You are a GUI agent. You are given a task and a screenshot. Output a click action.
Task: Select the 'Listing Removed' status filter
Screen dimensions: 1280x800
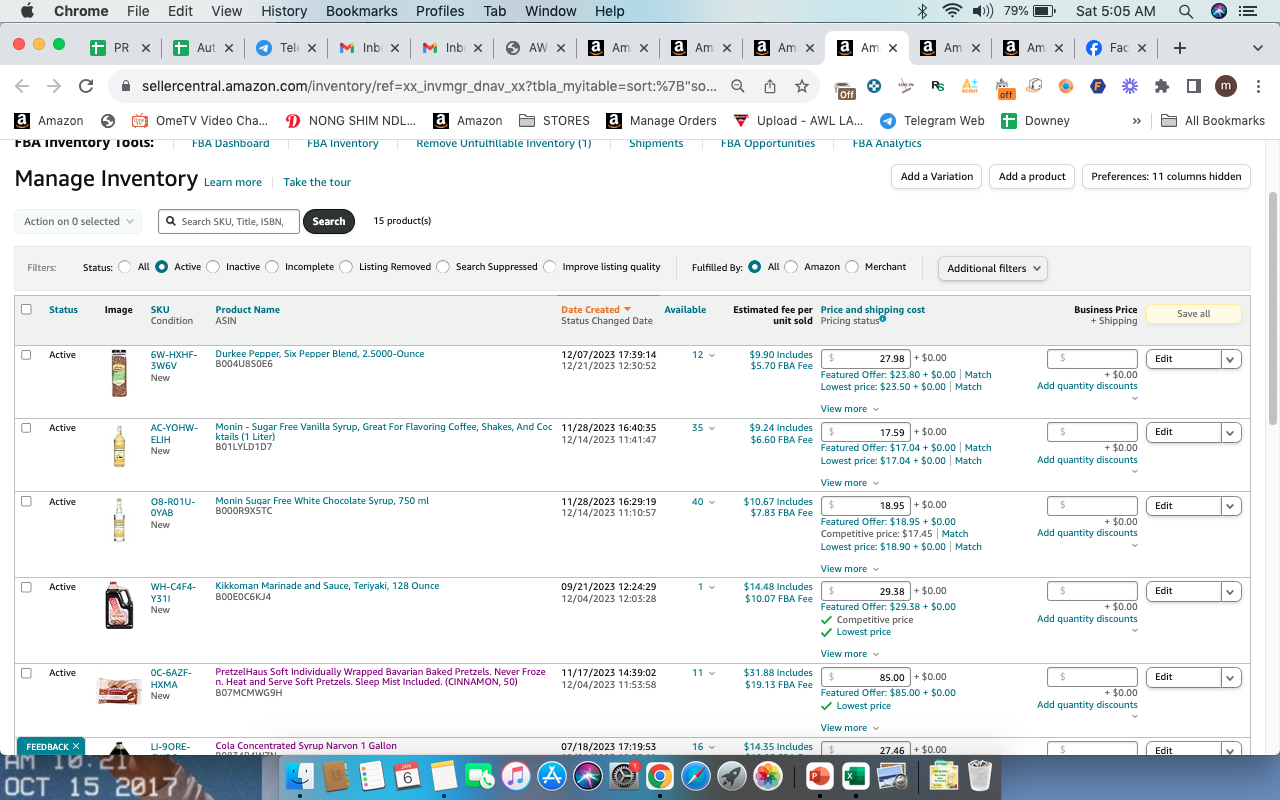pos(346,267)
